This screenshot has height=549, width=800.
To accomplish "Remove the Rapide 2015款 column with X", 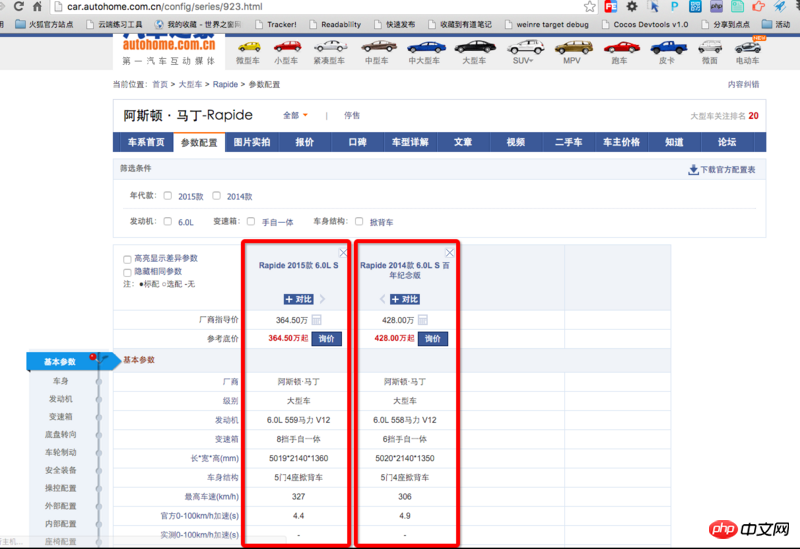I will (x=343, y=253).
